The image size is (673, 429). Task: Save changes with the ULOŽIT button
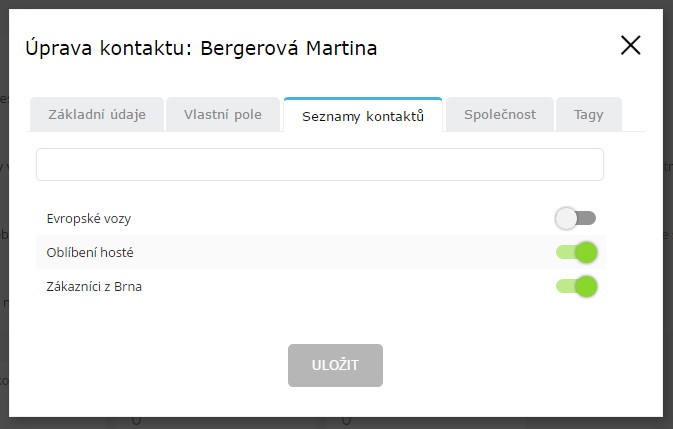click(335, 365)
